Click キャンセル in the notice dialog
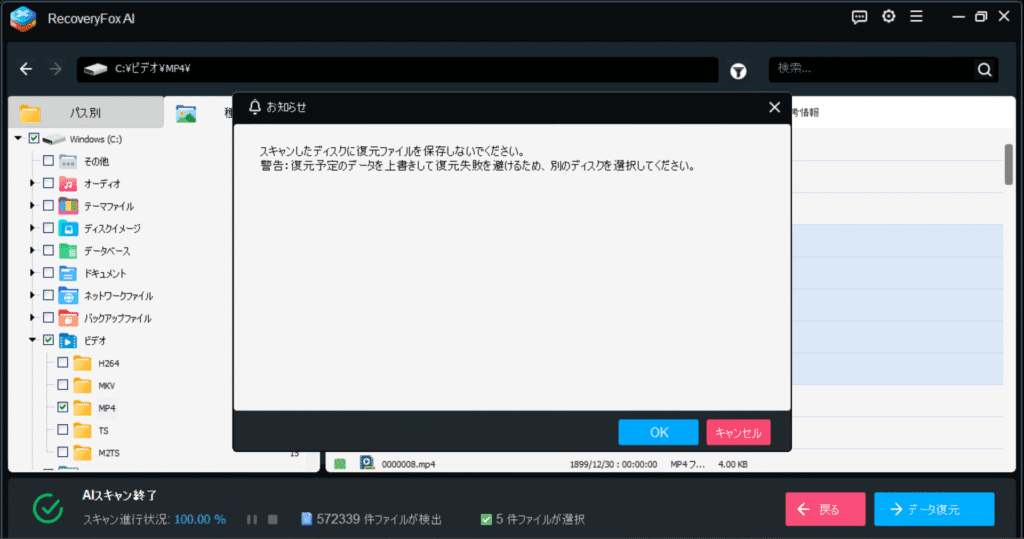Viewport: 1024px width, 539px height. click(x=738, y=433)
